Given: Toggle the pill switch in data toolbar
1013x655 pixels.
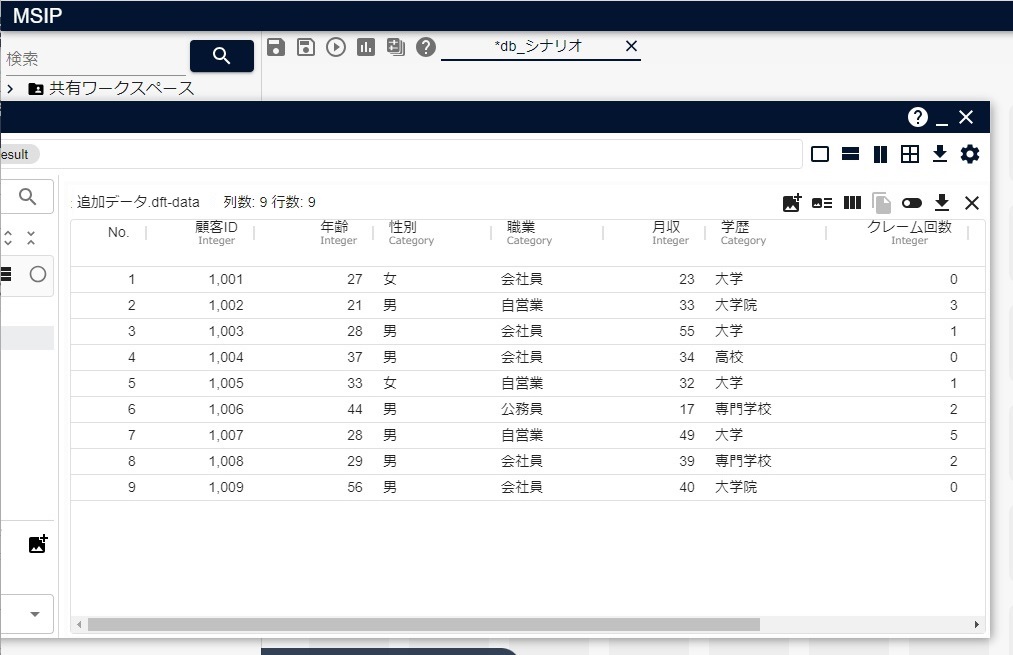Looking at the screenshot, I should click(911, 203).
